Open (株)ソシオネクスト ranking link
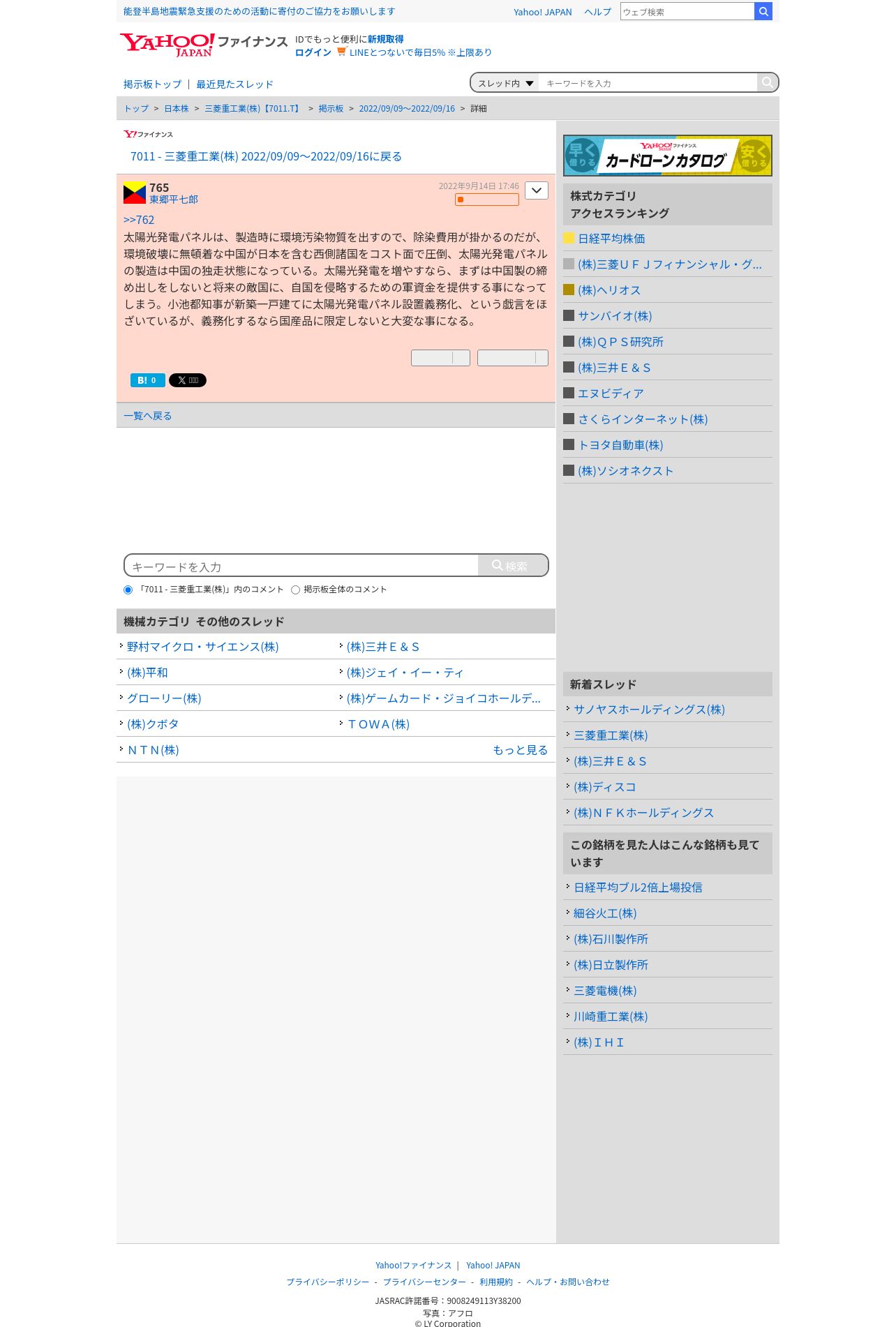 (x=625, y=471)
